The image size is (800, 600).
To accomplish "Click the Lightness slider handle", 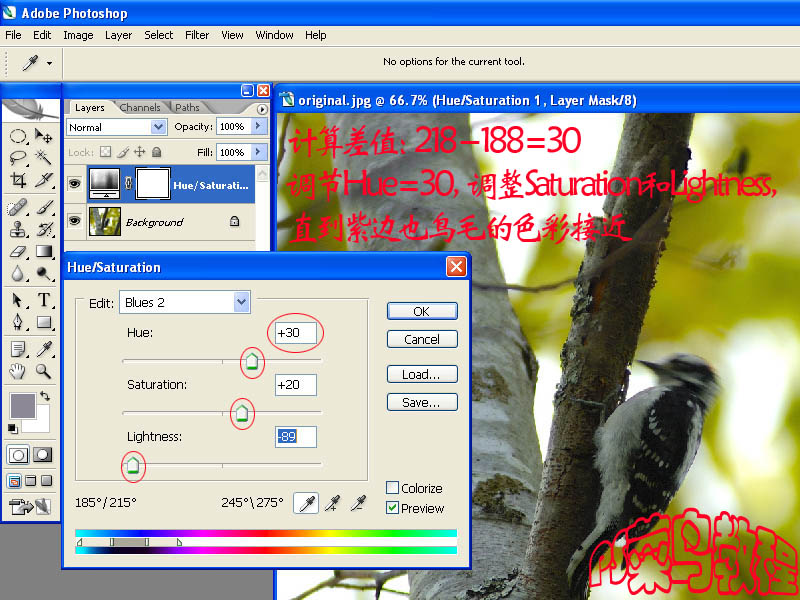I will [x=133, y=465].
